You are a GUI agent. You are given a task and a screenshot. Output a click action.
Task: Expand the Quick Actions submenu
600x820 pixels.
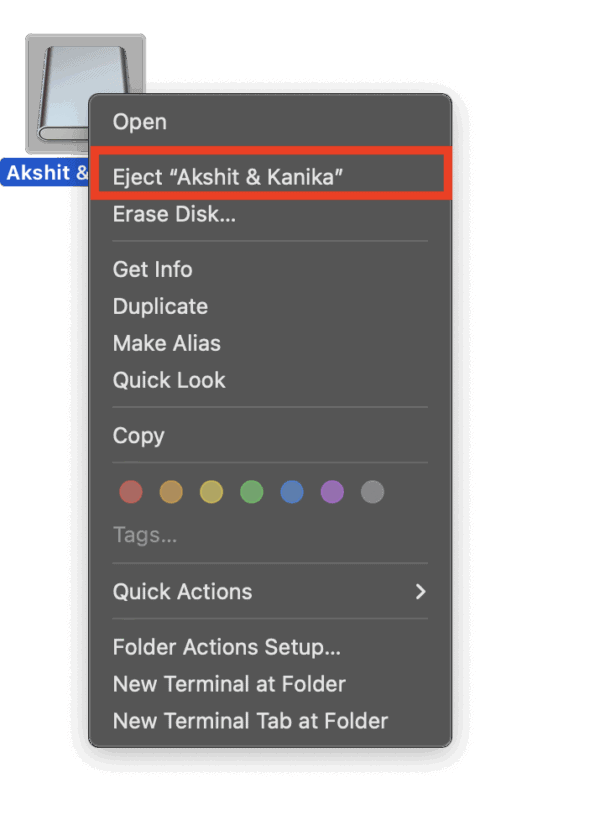[182, 592]
